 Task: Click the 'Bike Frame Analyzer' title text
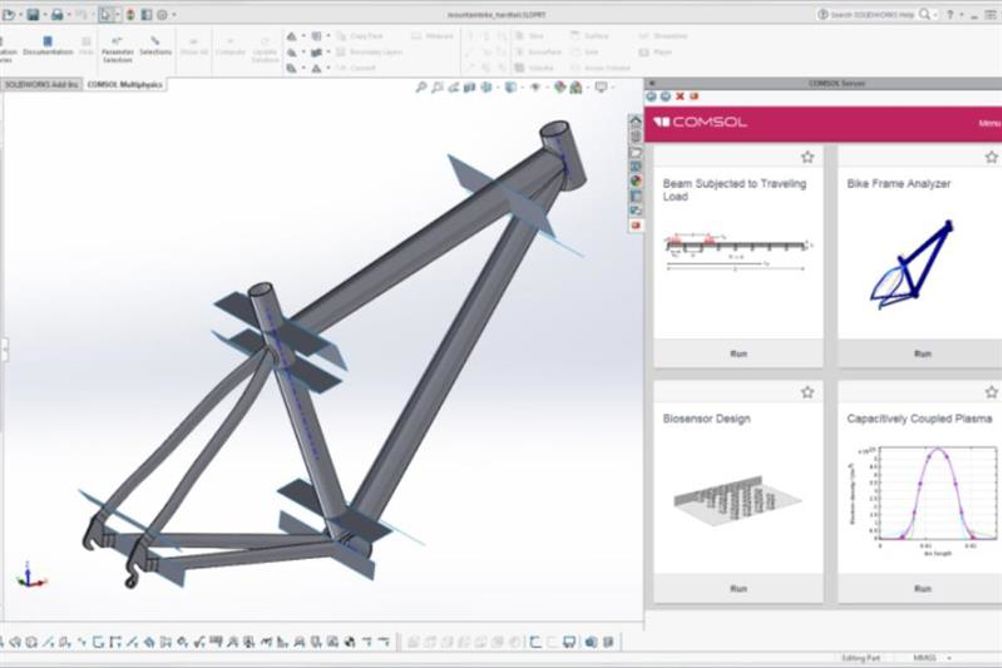(898, 183)
